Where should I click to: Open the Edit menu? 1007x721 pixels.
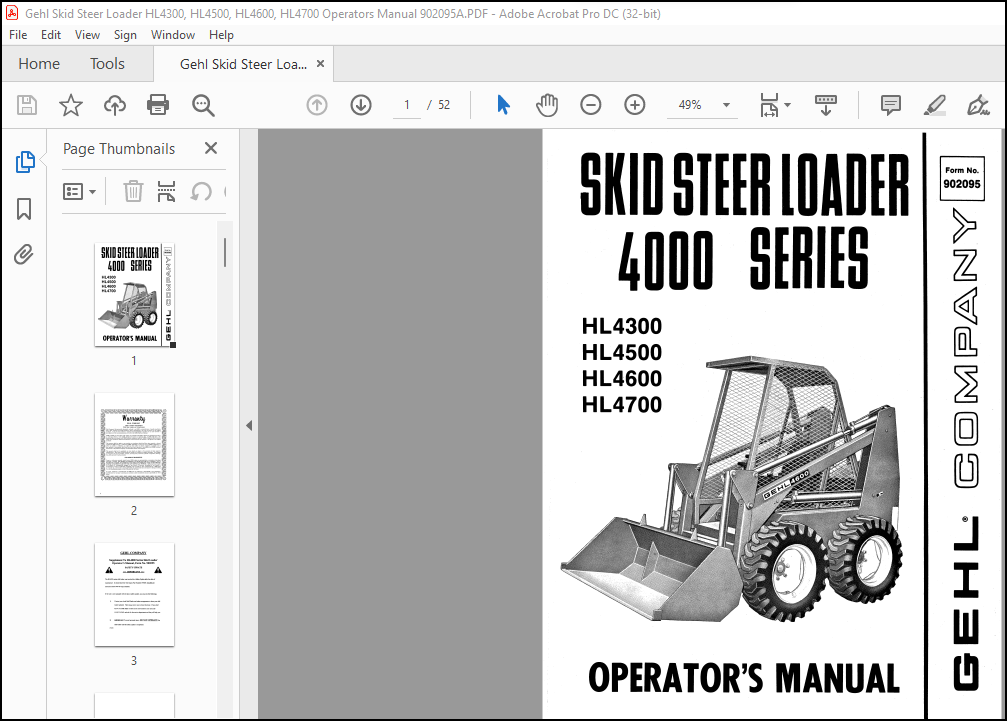51,35
